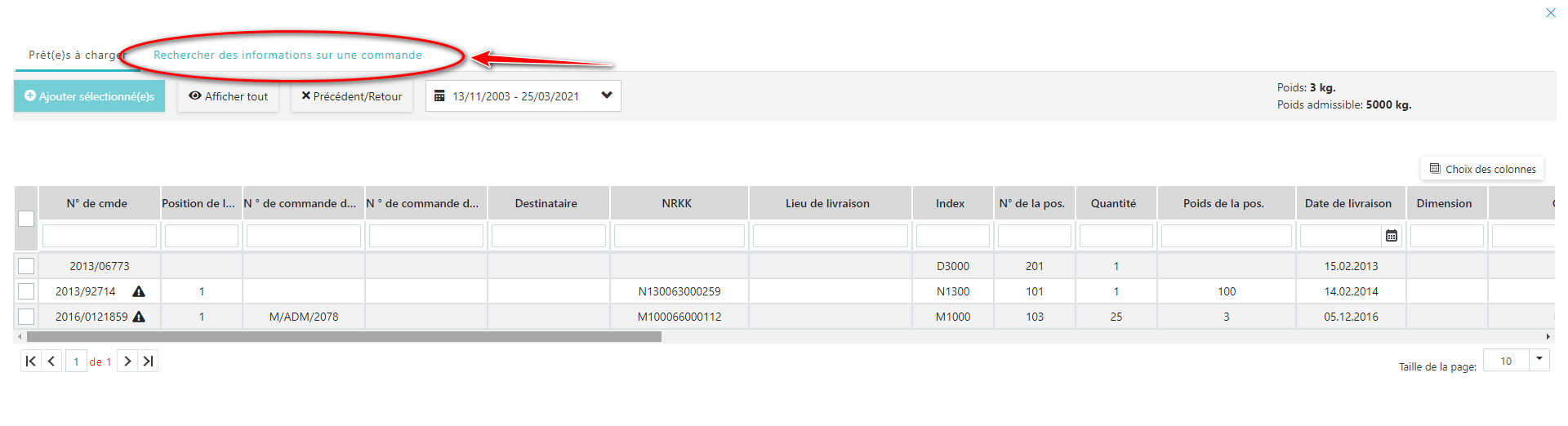Open the calendar picker in Date de livraison filter
Screen dimensions: 1568x426
[1392, 236]
